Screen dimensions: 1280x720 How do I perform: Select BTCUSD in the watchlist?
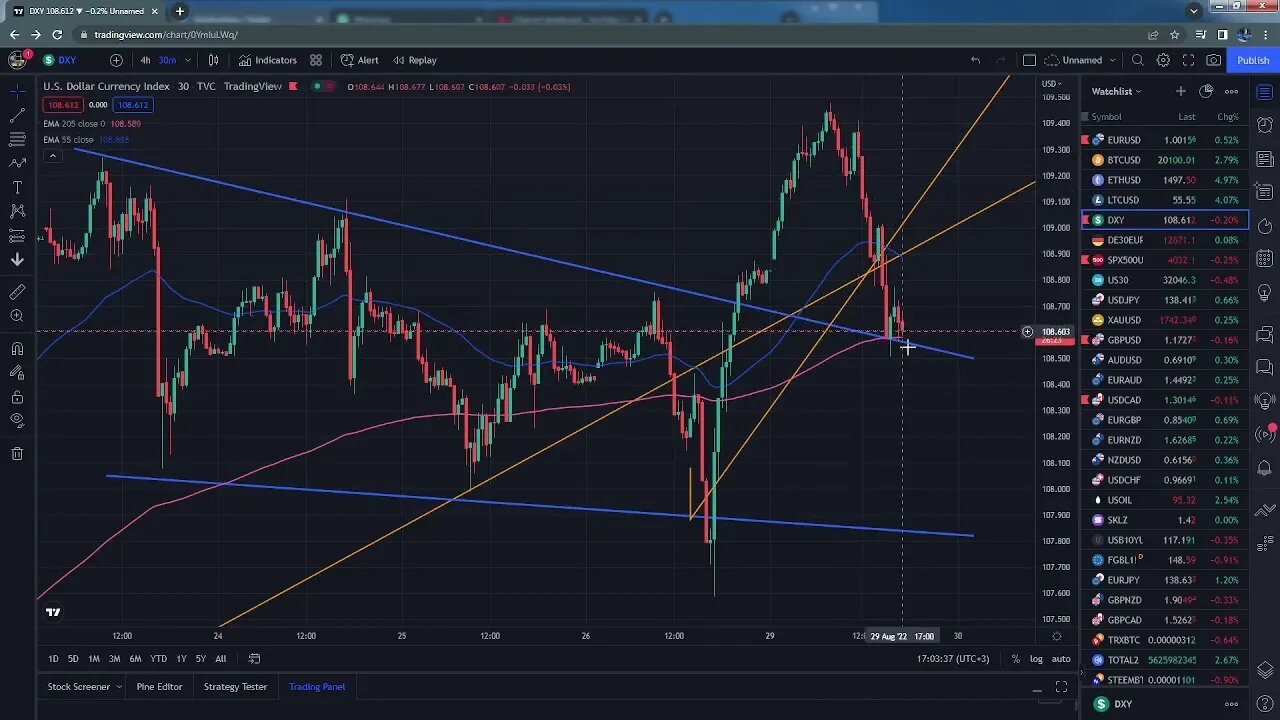pyautogui.click(x=1165, y=160)
